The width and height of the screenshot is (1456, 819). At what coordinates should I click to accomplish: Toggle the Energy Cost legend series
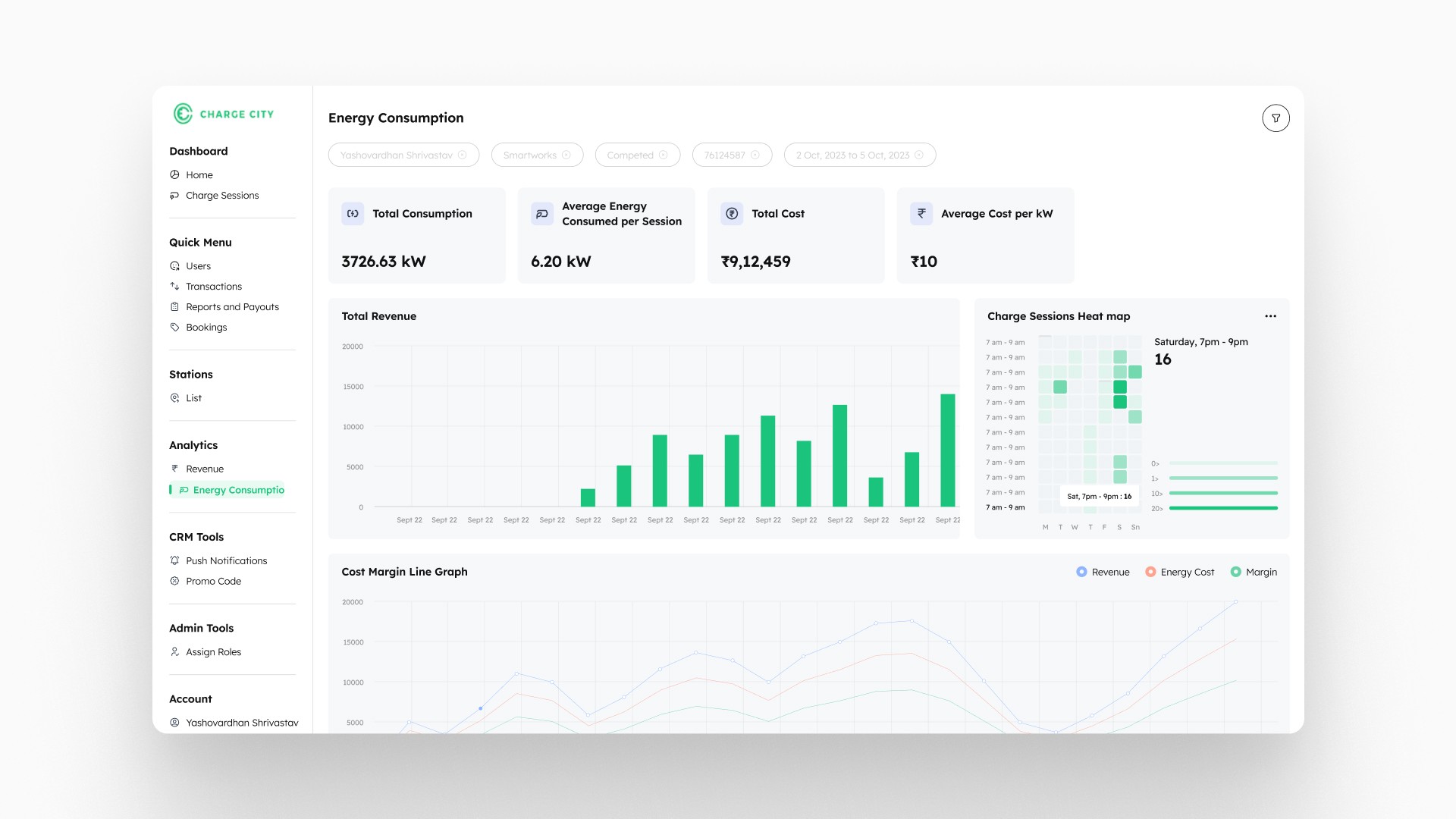tap(1179, 572)
